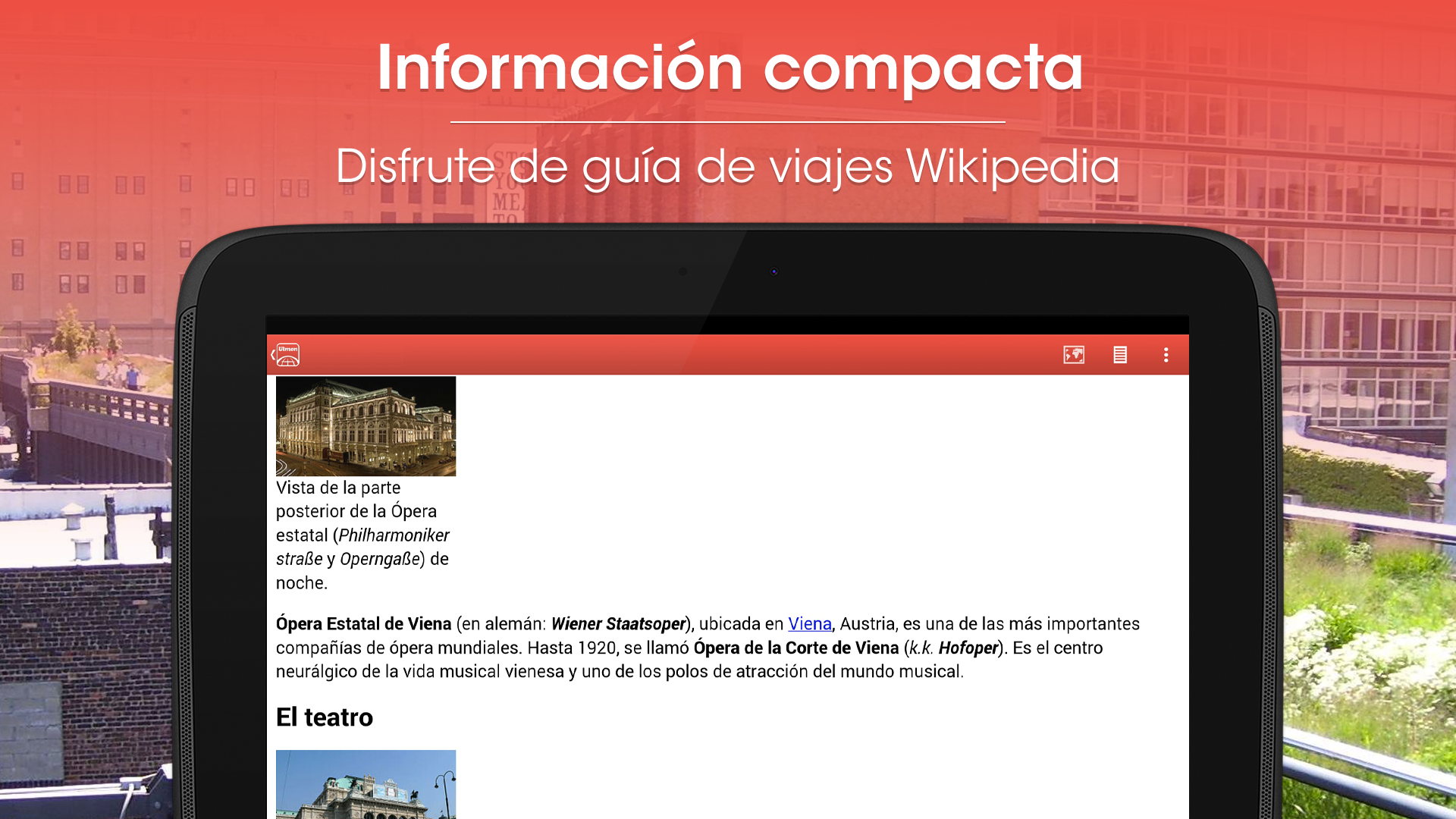
Task: Tap the Ulmon app back icon
Action: point(286,355)
